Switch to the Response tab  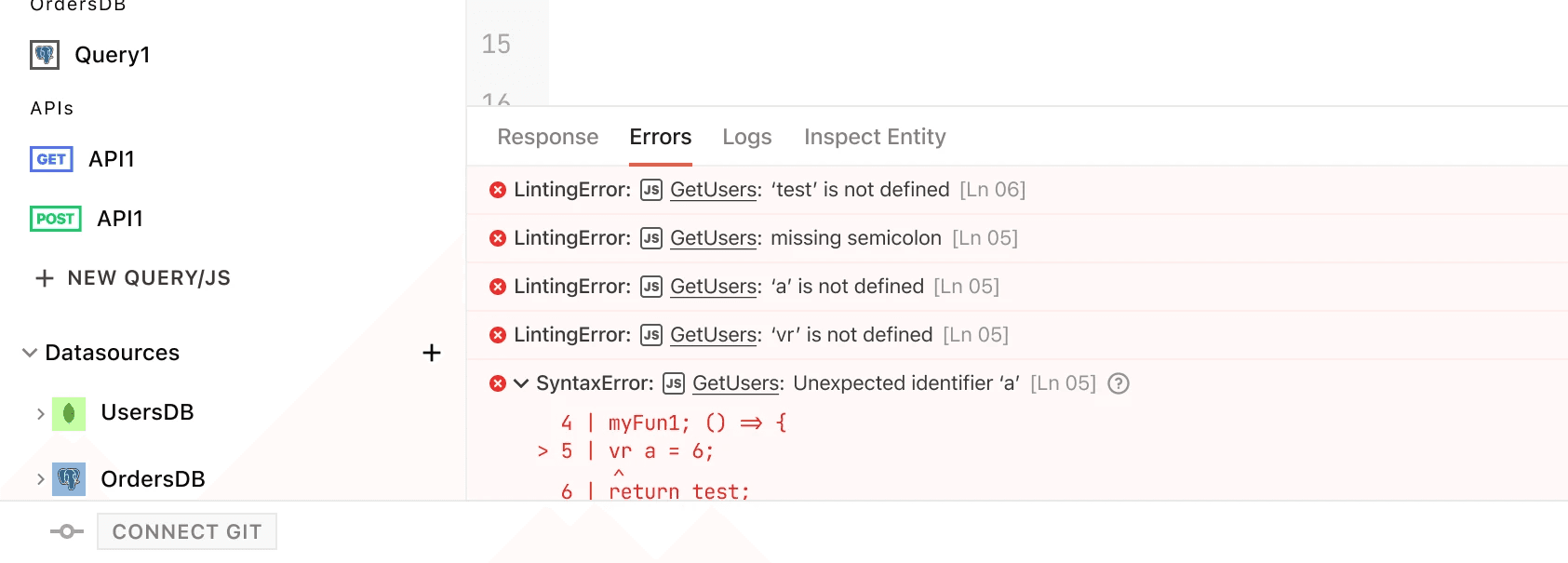point(548,137)
